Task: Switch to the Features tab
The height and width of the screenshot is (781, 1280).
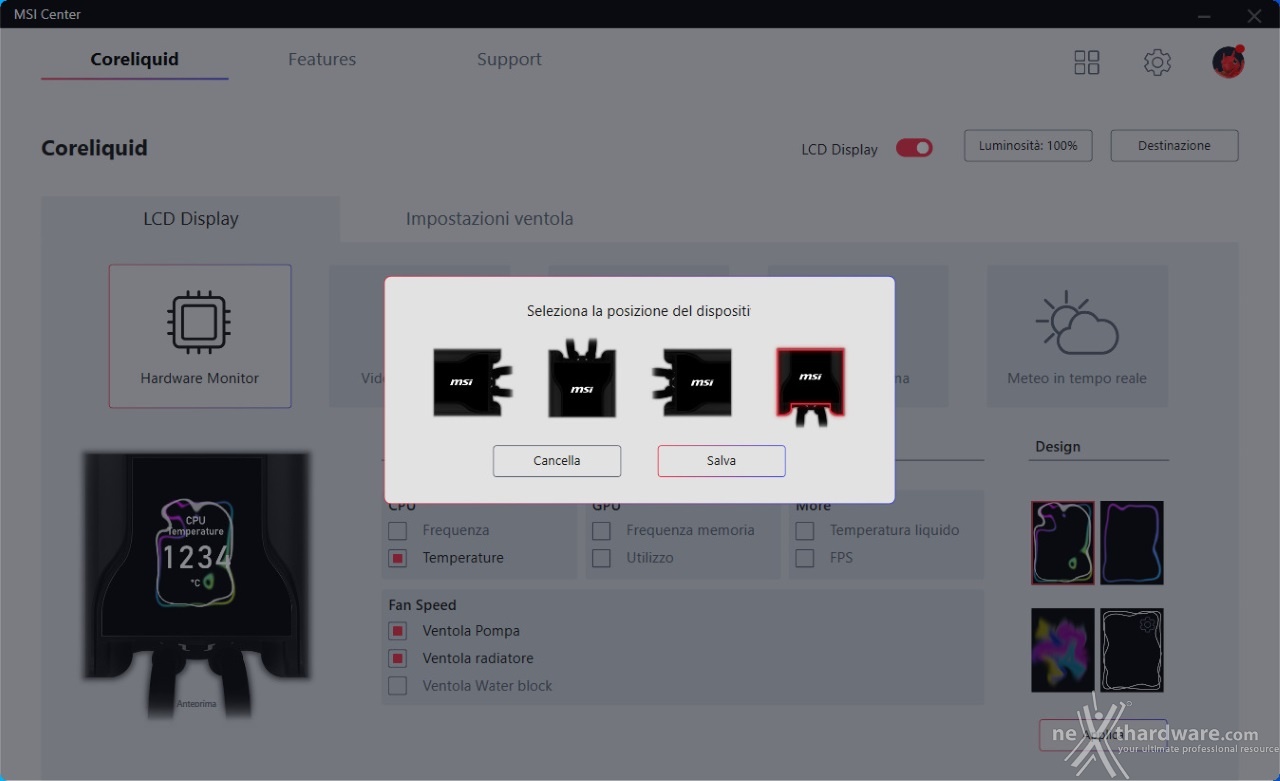Action: [322, 59]
